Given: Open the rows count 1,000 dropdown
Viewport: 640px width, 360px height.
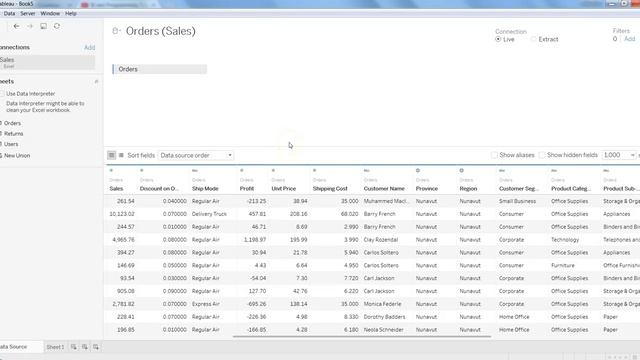Looking at the screenshot, I should click(x=619, y=155).
